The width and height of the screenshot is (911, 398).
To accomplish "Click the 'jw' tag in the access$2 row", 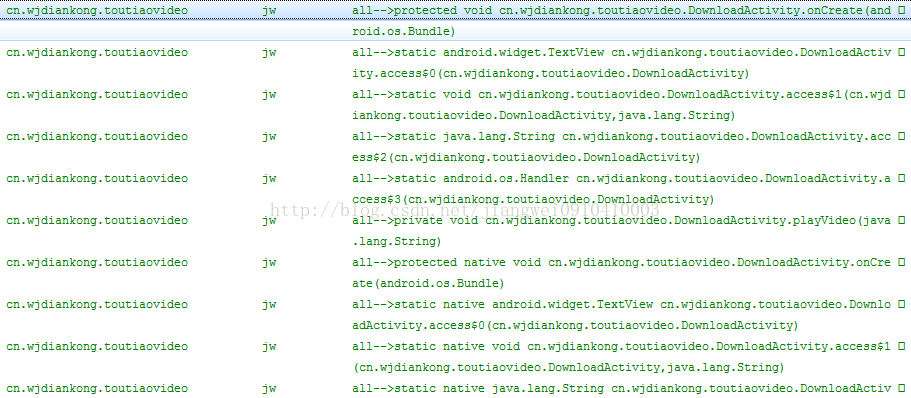I will click(x=268, y=137).
